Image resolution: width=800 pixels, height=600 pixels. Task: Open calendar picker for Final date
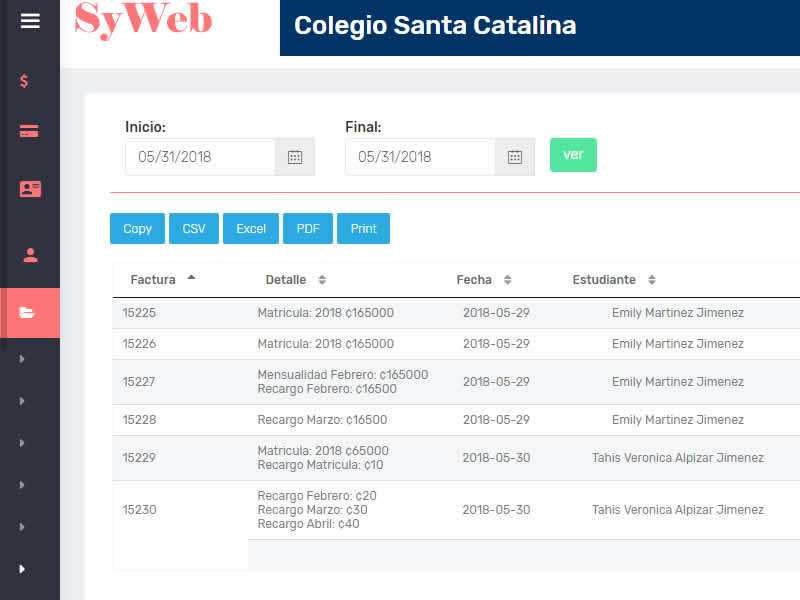pos(515,157)
